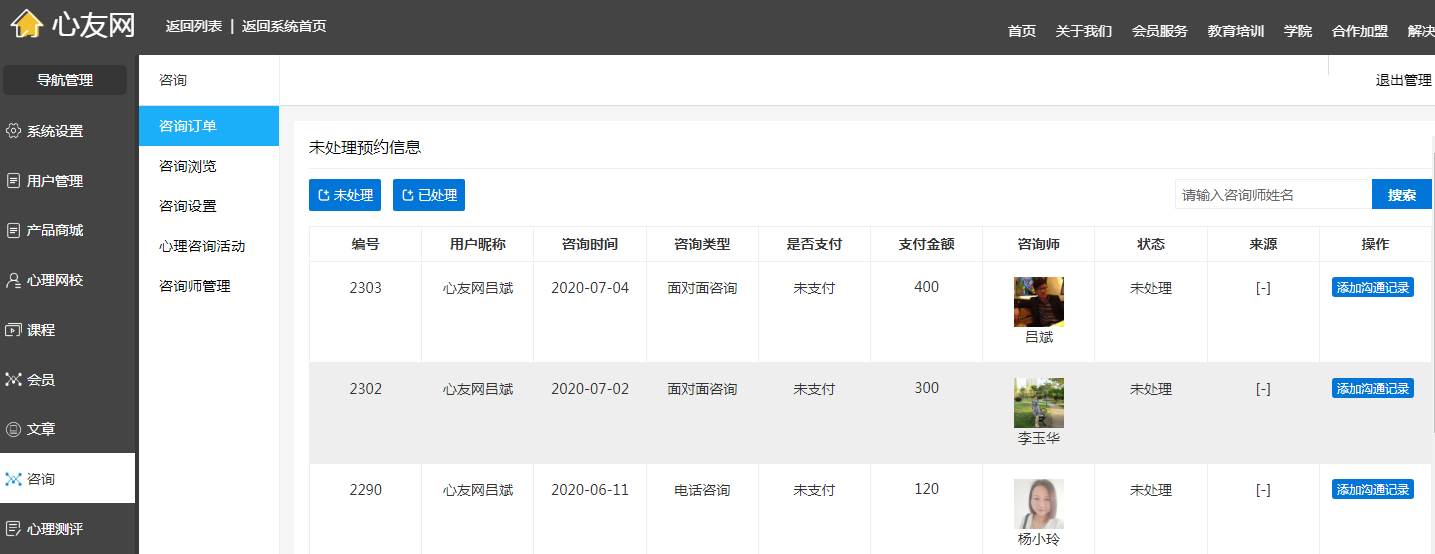Viewport: 1435px width, 554px height.
Task: Open the 产品商城 sidebar icon
Action: 13,230
